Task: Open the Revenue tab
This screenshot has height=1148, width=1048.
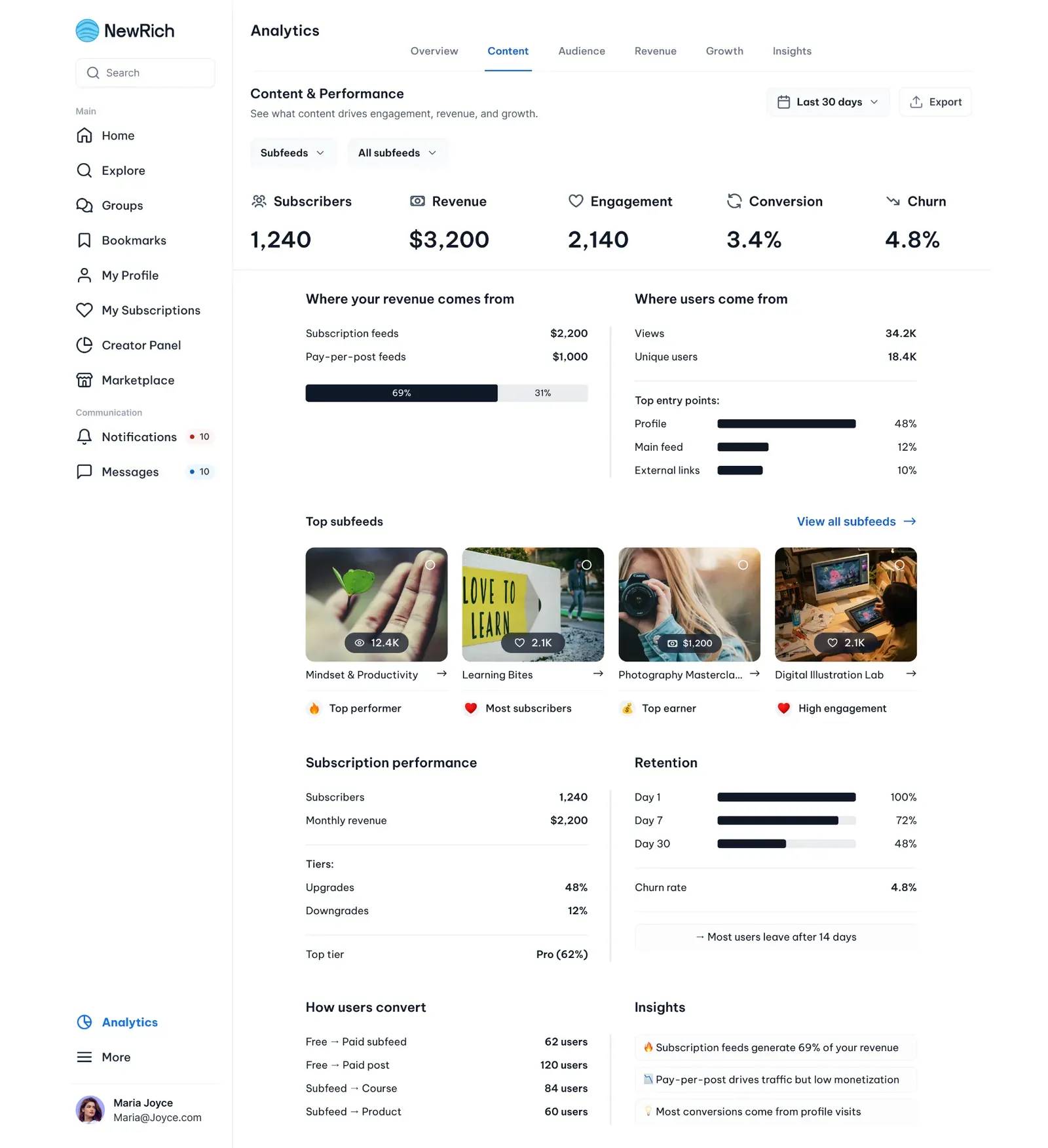Action: point(656,51)
